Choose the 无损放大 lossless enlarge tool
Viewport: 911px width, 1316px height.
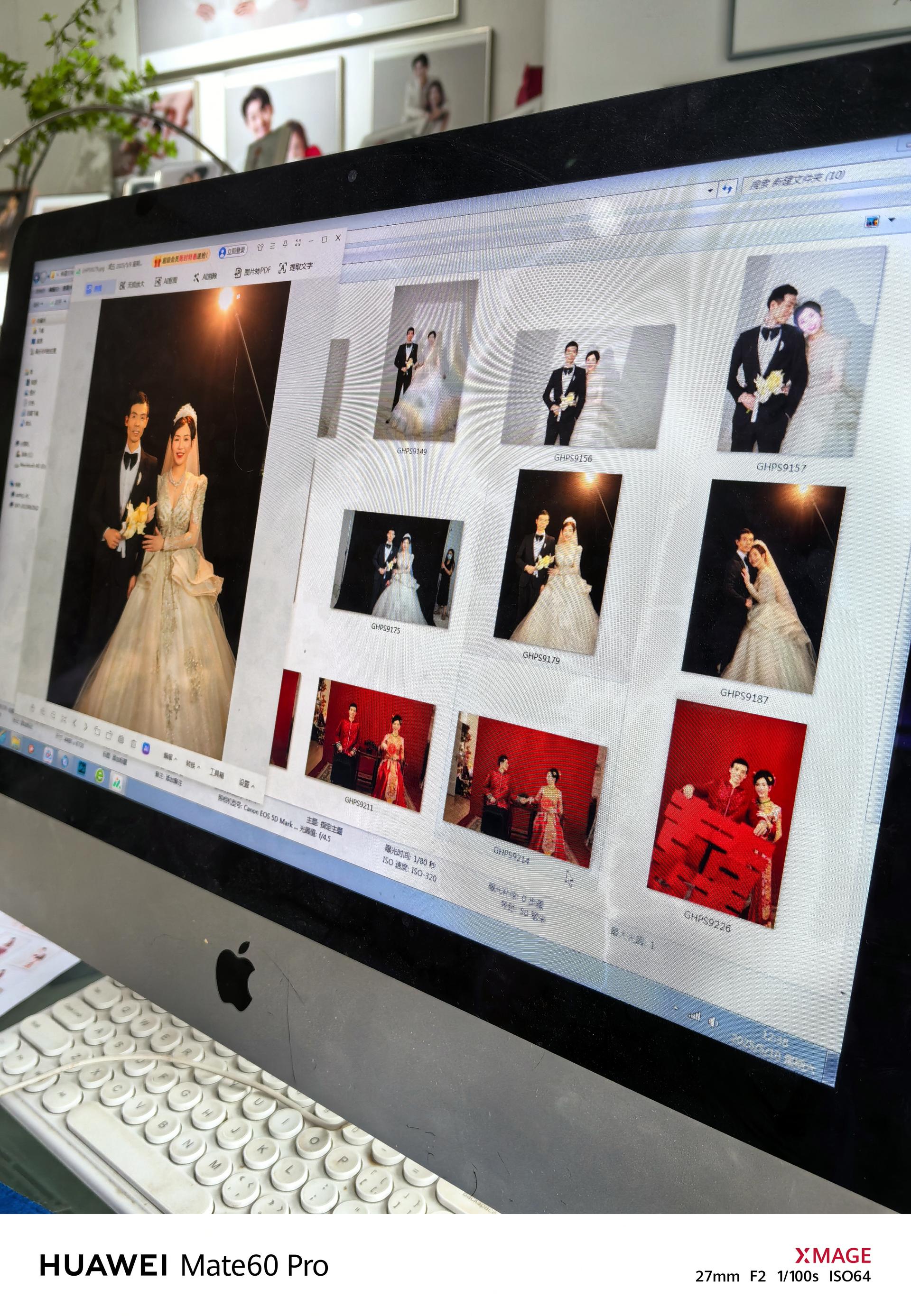(x=131, y=284)
